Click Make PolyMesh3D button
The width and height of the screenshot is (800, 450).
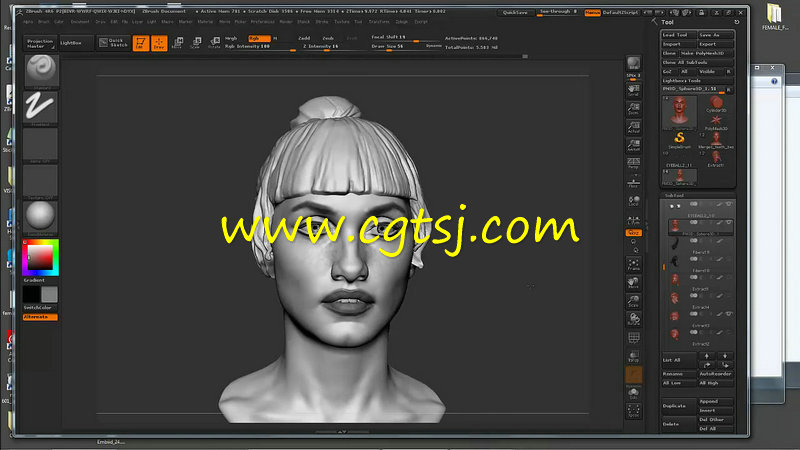pos(707,53)
